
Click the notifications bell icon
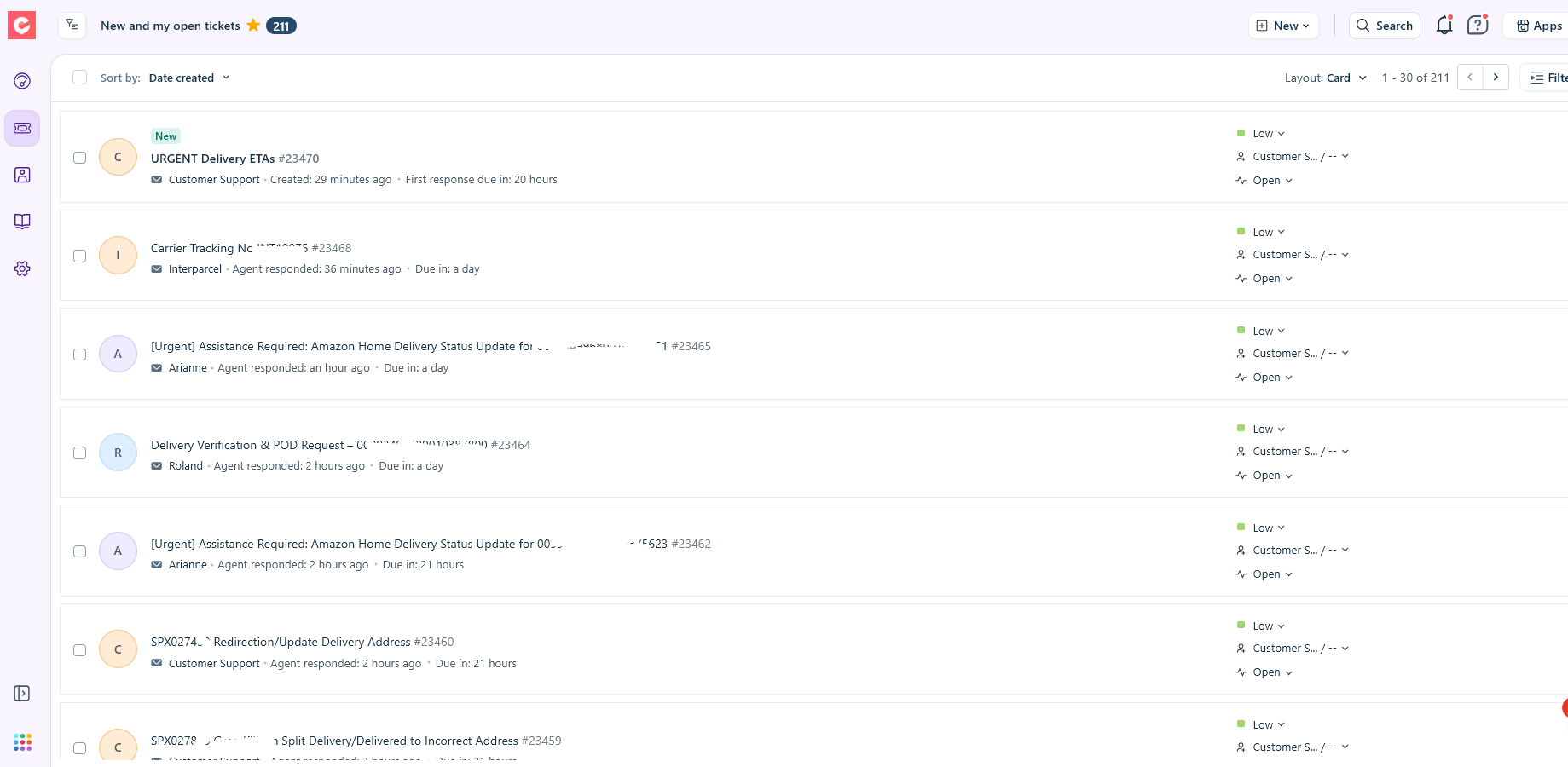tap(1444, 26)
